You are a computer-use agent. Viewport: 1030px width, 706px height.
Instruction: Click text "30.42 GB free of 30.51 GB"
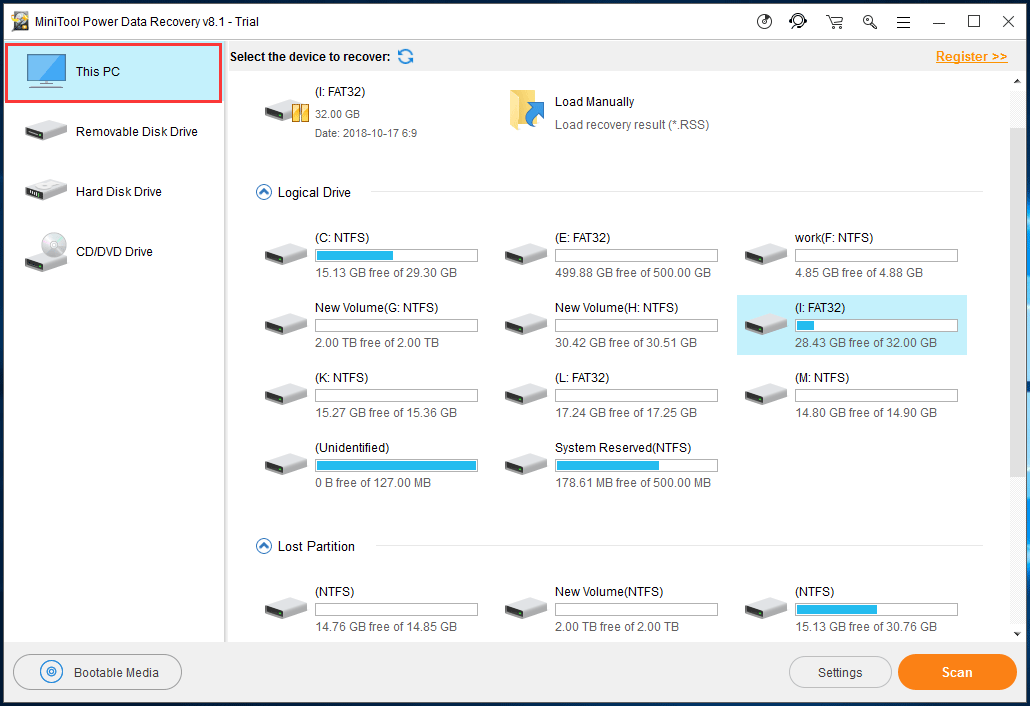click(625, 343)
